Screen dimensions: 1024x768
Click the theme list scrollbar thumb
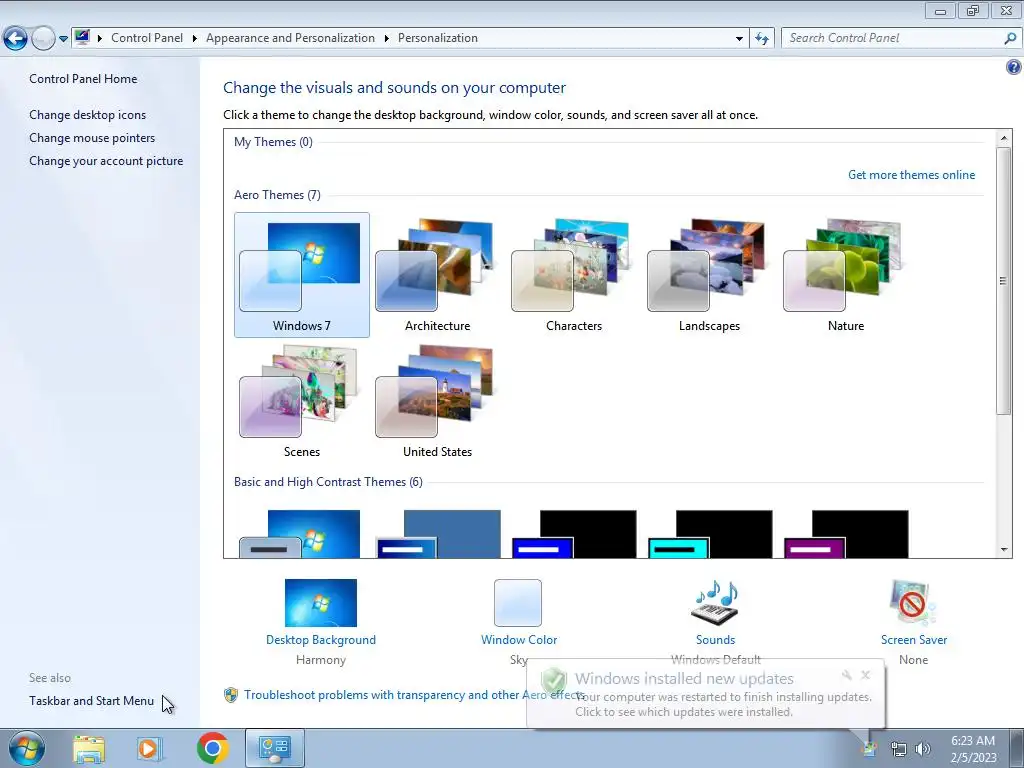point(1004,281)
